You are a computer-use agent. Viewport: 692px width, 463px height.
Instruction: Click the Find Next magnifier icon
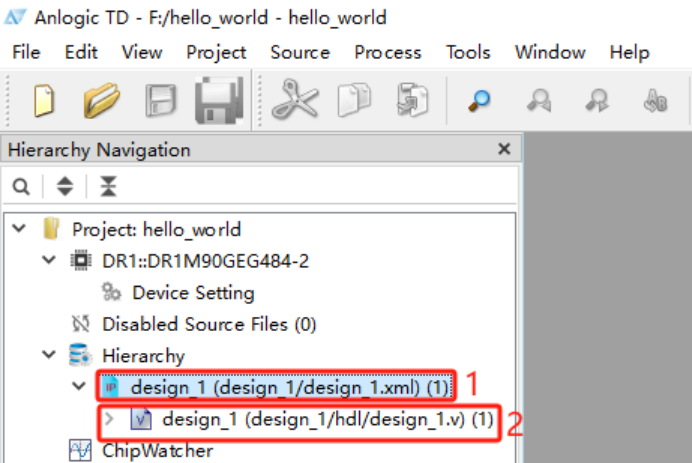click(597, 100)
